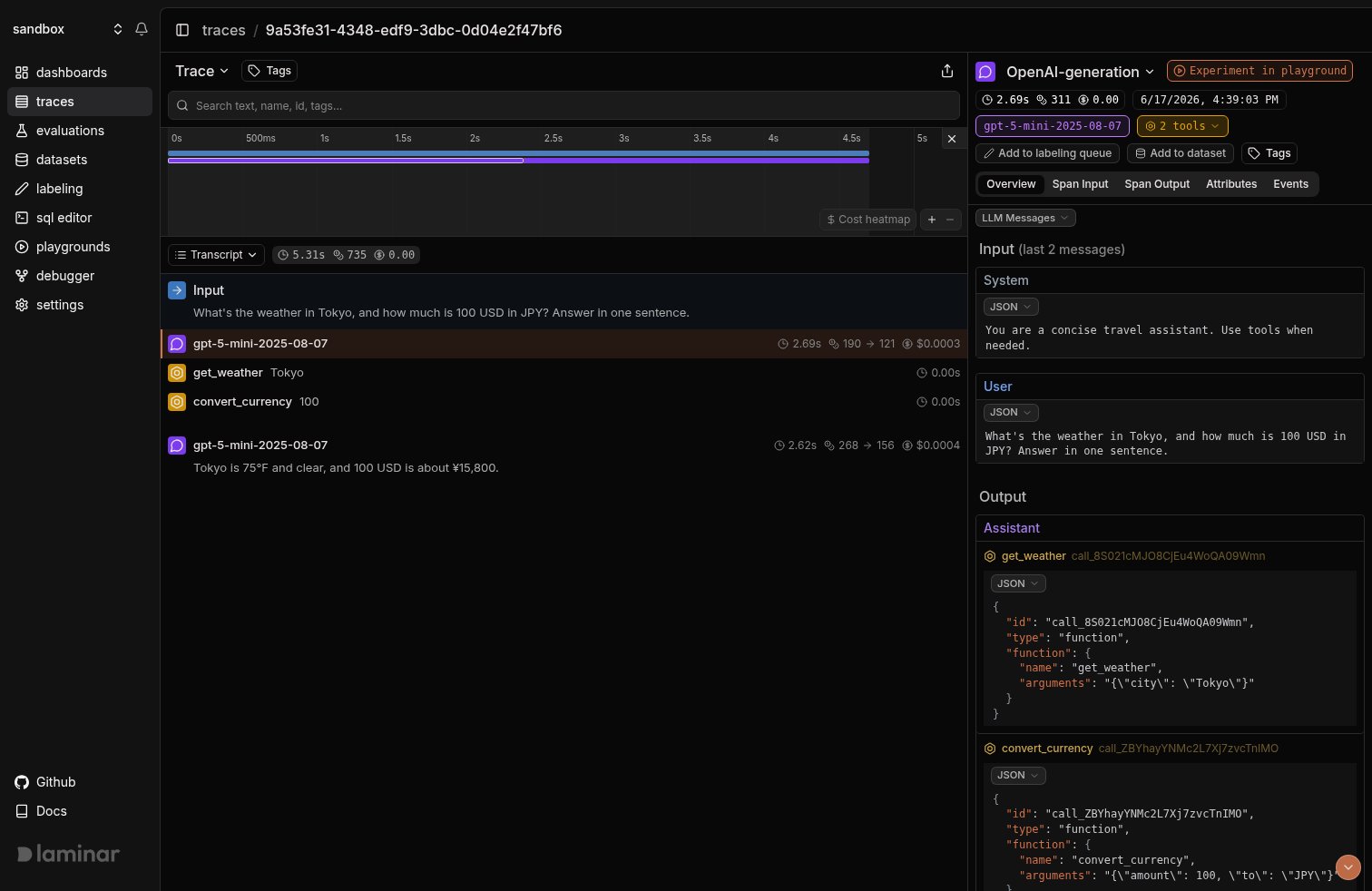
Task: Click the purple generation timeline bar
Action: coord(346,161)
